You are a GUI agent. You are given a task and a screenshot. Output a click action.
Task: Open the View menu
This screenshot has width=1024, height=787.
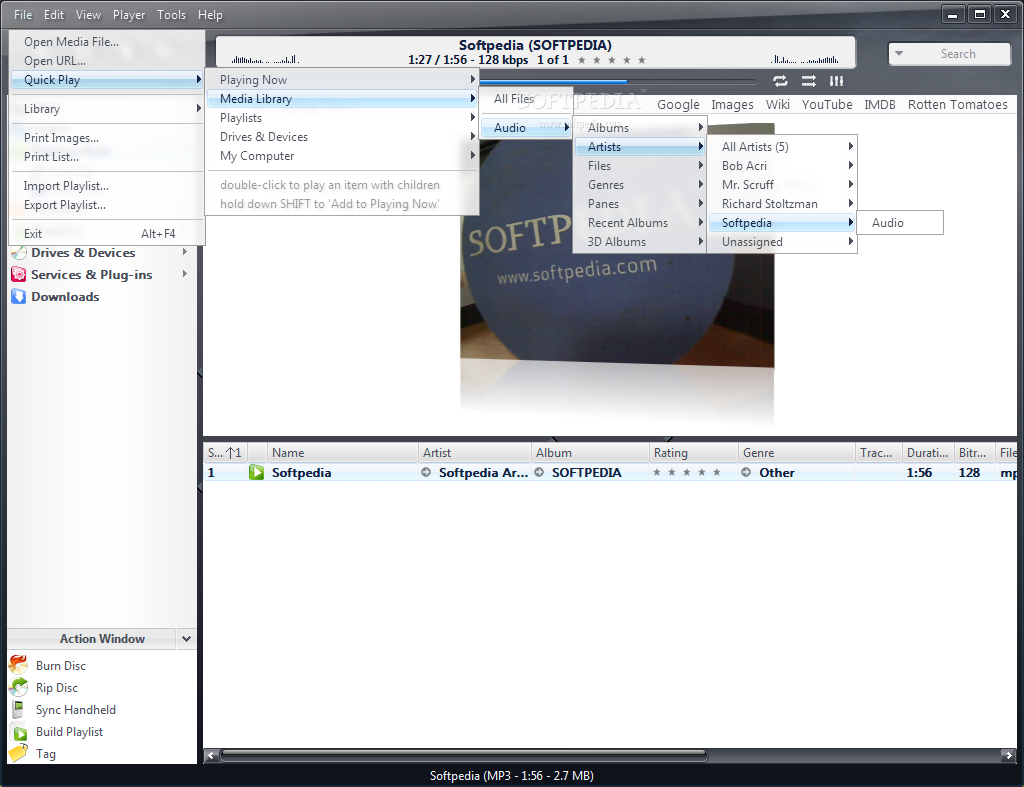[88, 14]
